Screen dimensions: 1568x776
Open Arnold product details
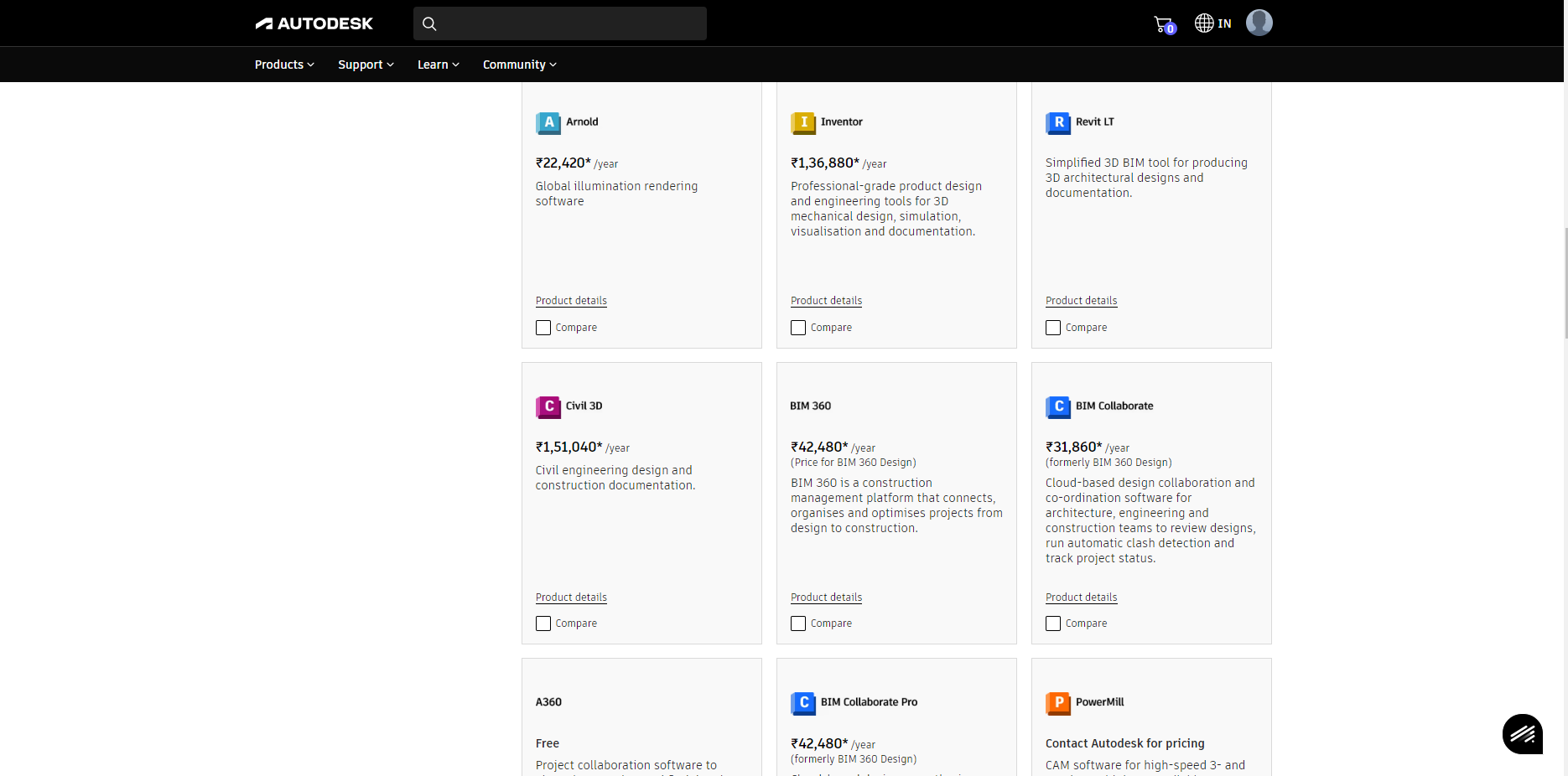click(x=571, y=301)
